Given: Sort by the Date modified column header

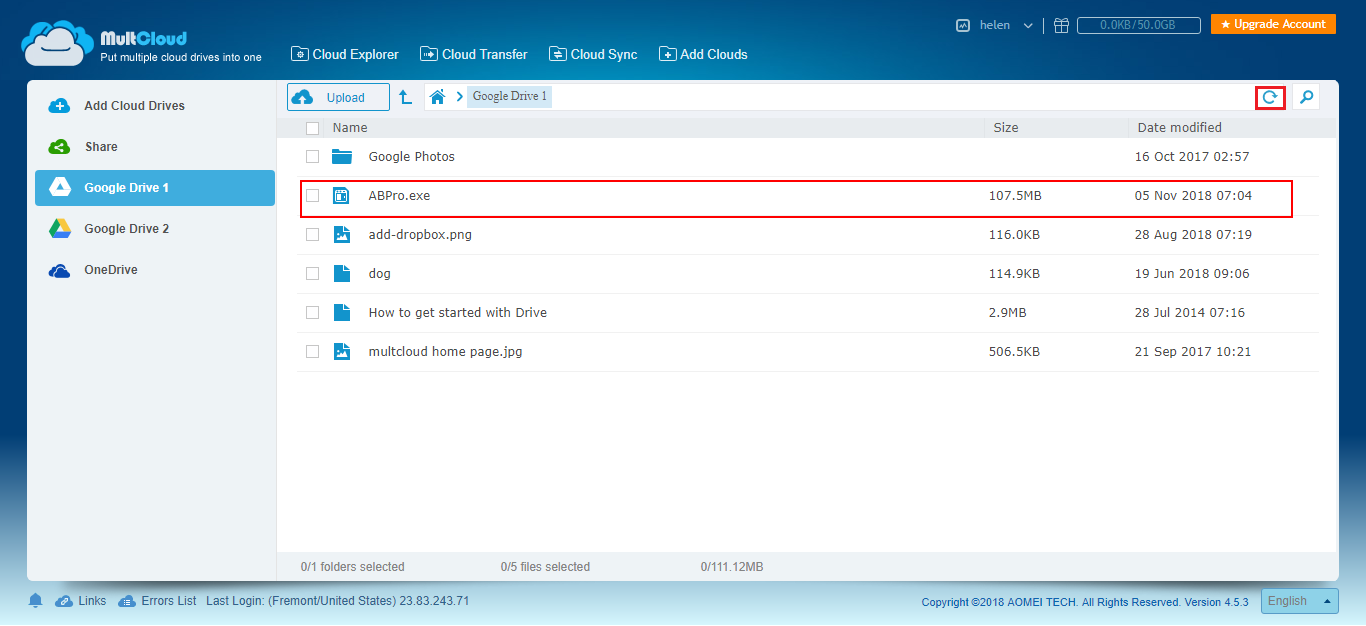Looking at the screenshot, I should tap(1180, 128).
